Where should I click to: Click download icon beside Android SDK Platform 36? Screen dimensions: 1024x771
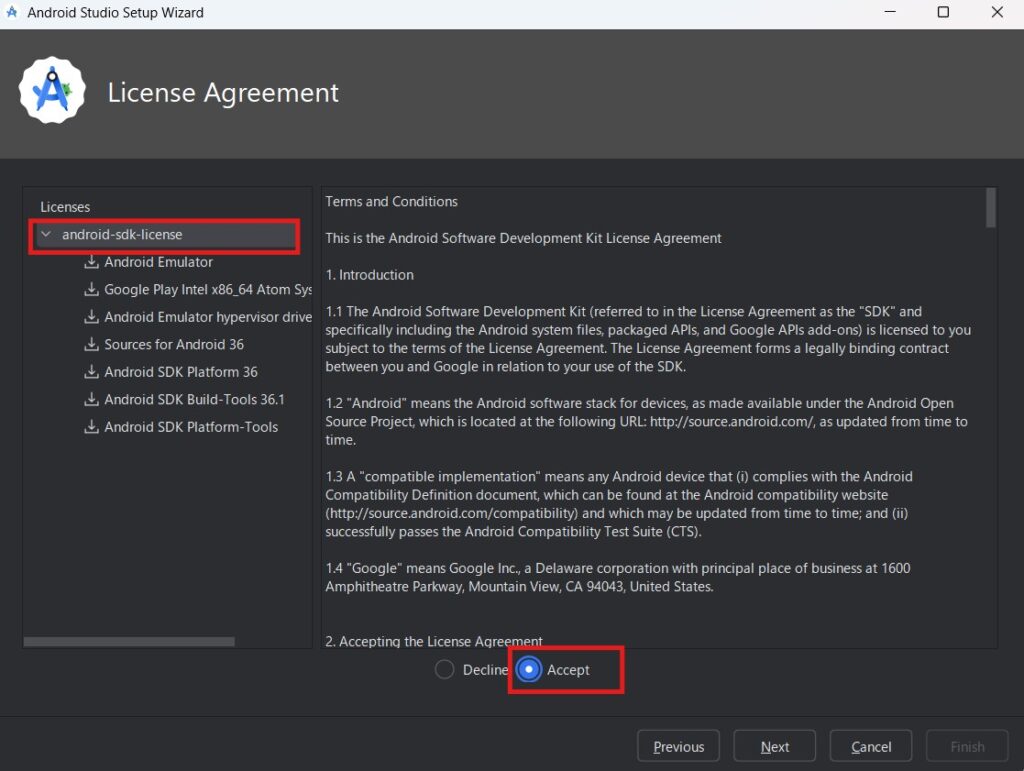click(92, 372)
